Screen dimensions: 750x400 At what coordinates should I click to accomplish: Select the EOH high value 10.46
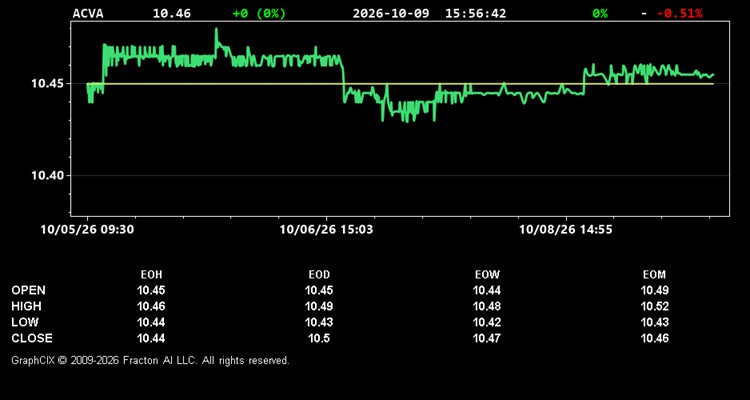(x=151, y=306)
